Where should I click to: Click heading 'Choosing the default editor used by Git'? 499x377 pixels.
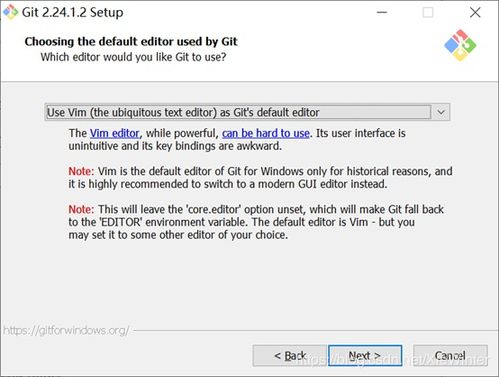[x=131, y=41]
